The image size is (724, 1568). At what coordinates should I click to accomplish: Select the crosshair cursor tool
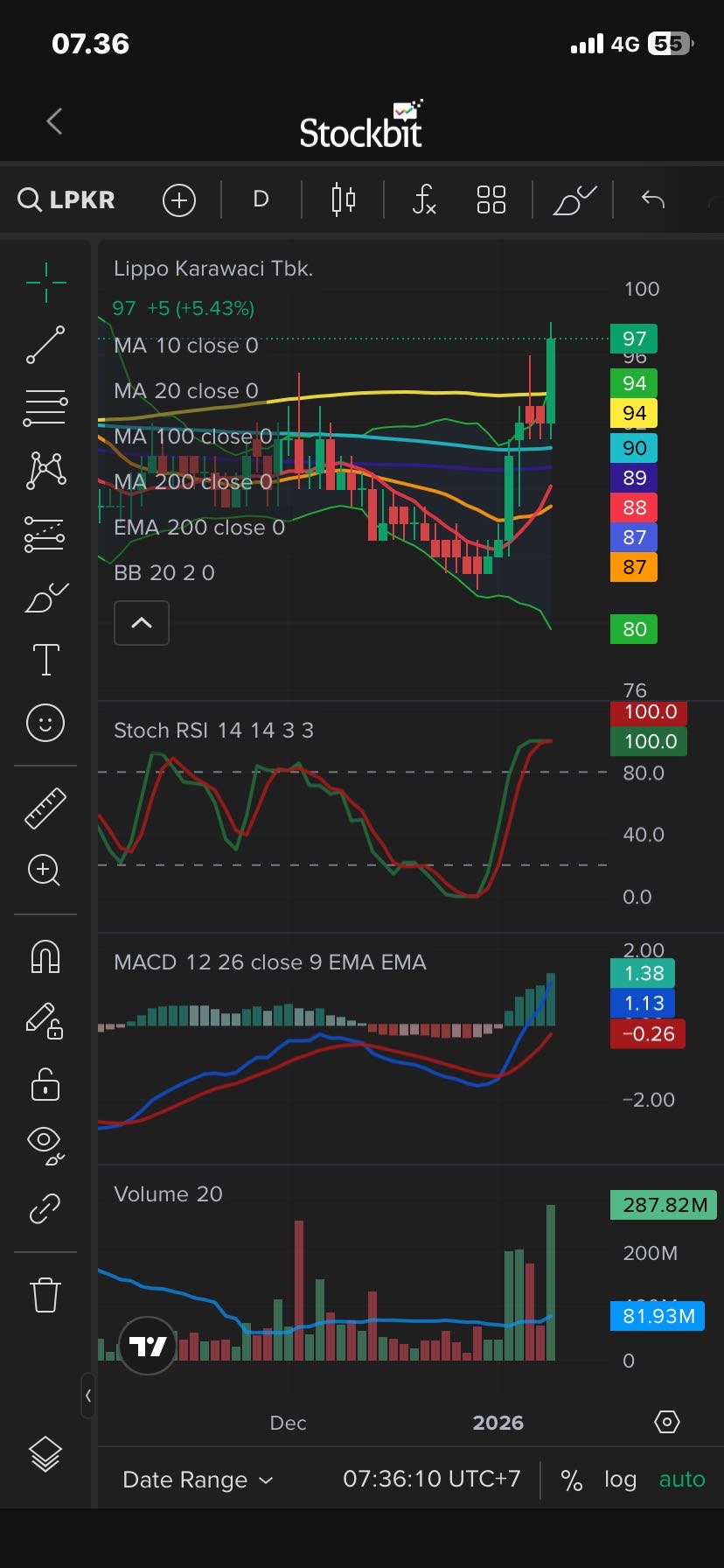[45, 283]
